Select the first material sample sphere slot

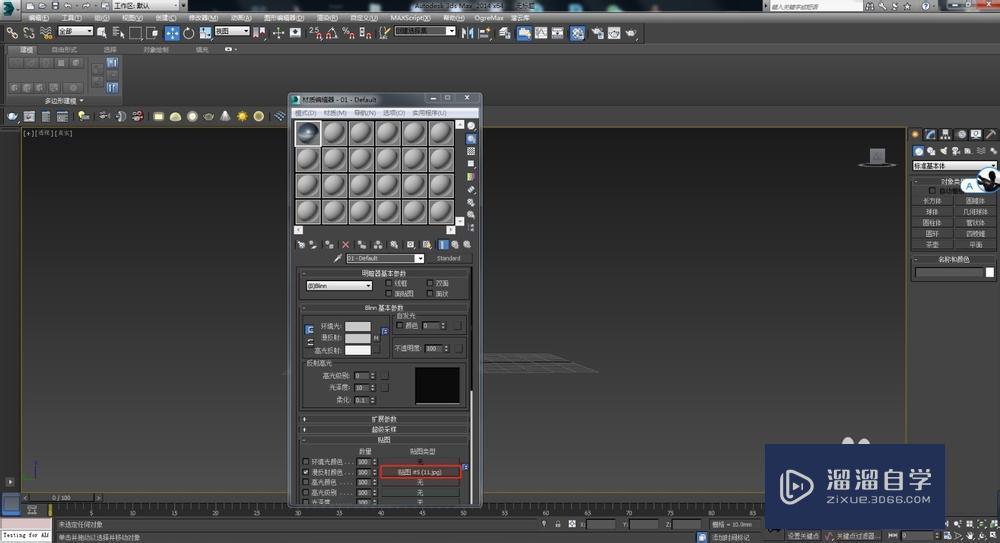click(x=308, y=133)
